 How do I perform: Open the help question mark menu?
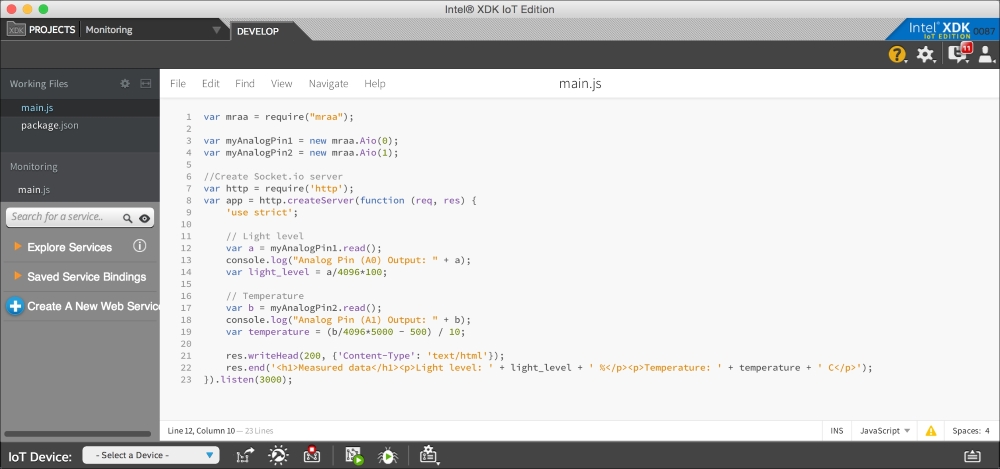pyautogui.click(x=896, y=55)
